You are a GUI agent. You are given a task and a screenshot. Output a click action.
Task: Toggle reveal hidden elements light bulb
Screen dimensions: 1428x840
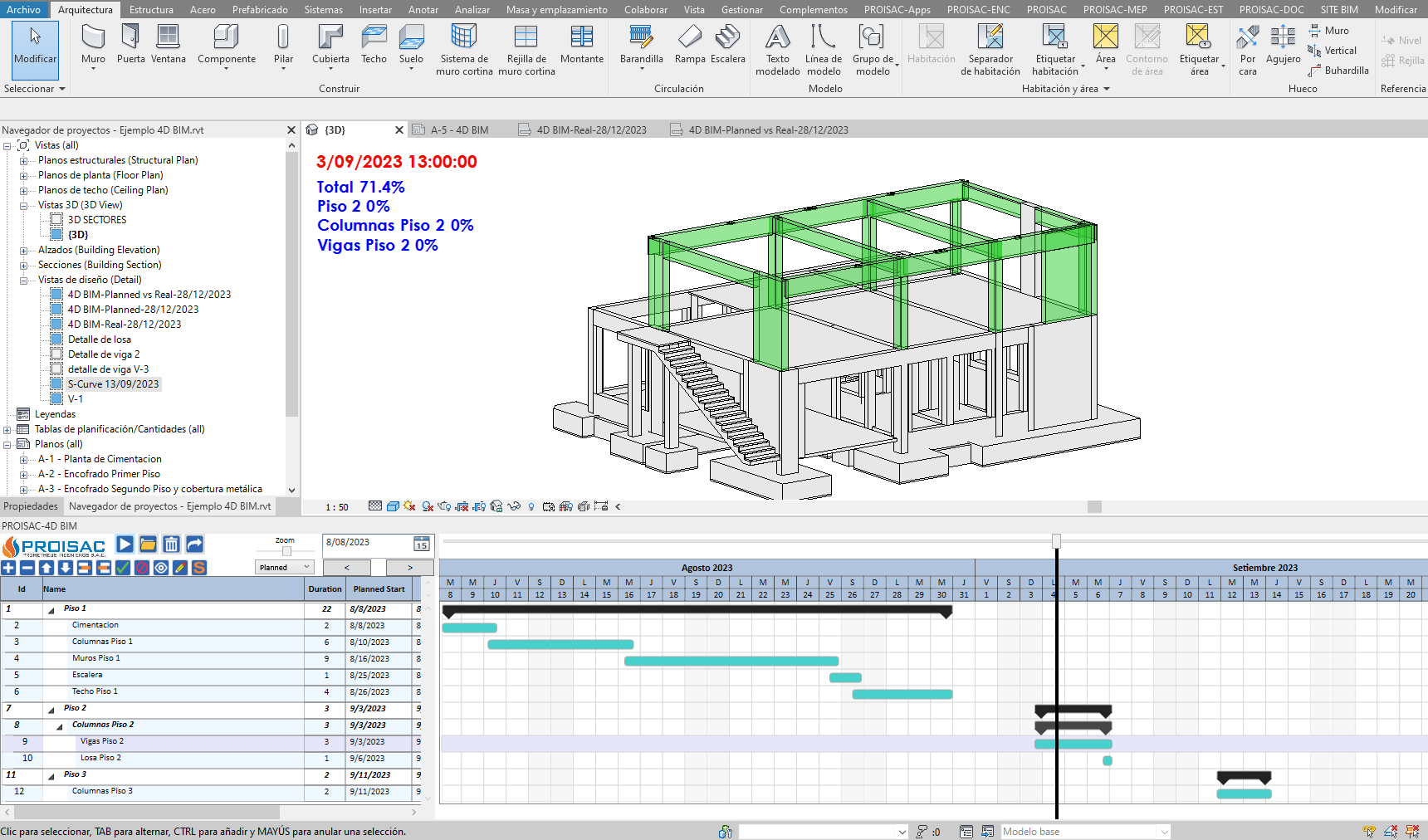point(531,506)
